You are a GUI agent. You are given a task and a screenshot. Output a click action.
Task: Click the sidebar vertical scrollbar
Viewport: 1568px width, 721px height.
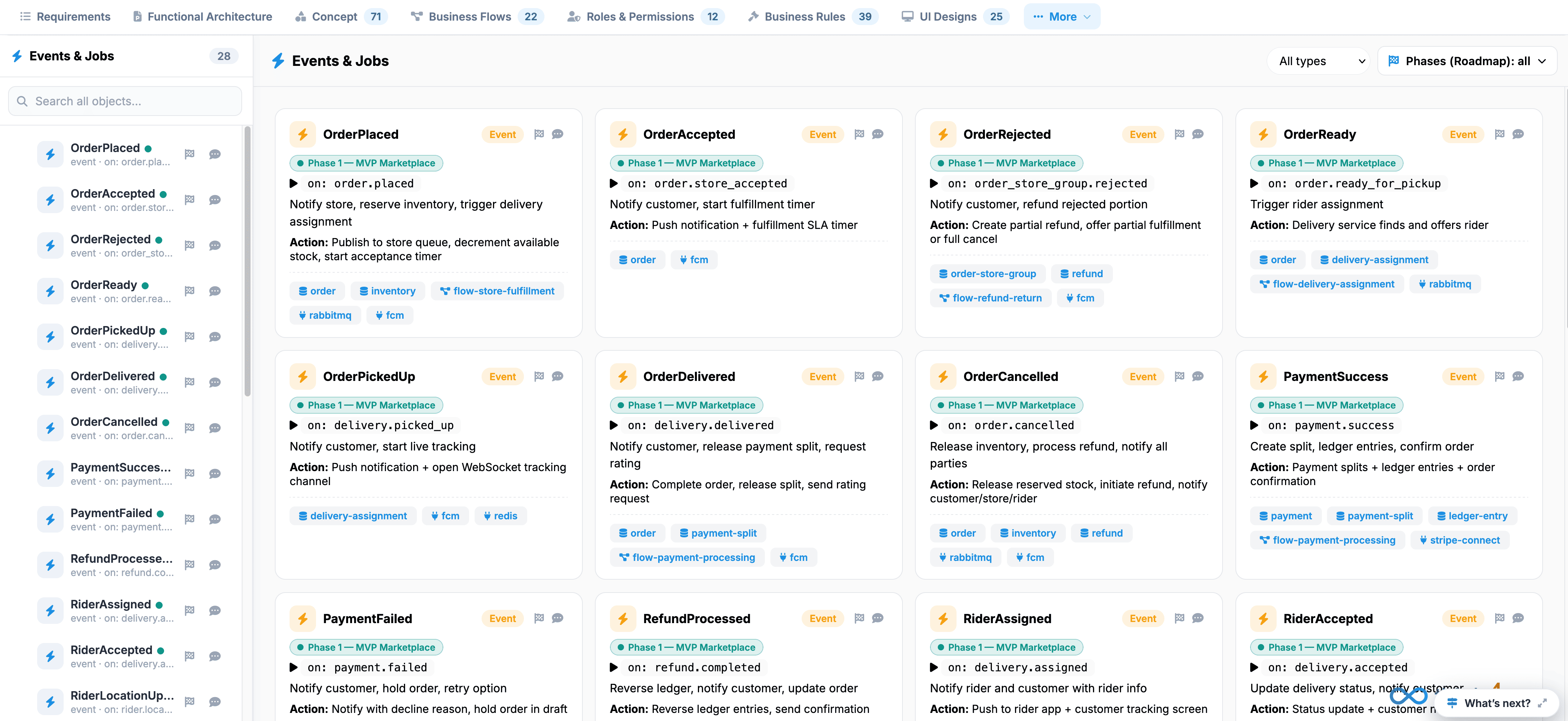point(247,262)
